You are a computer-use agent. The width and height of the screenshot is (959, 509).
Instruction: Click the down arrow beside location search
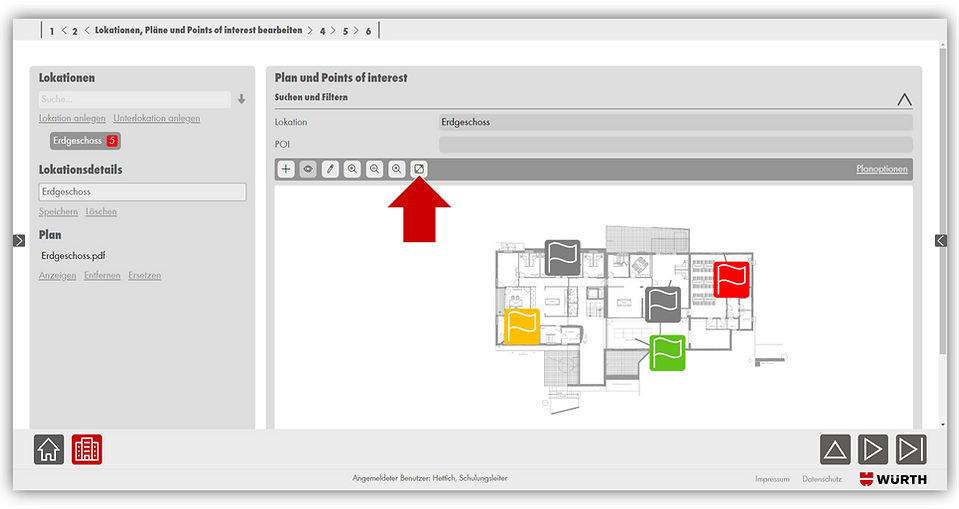242,99
